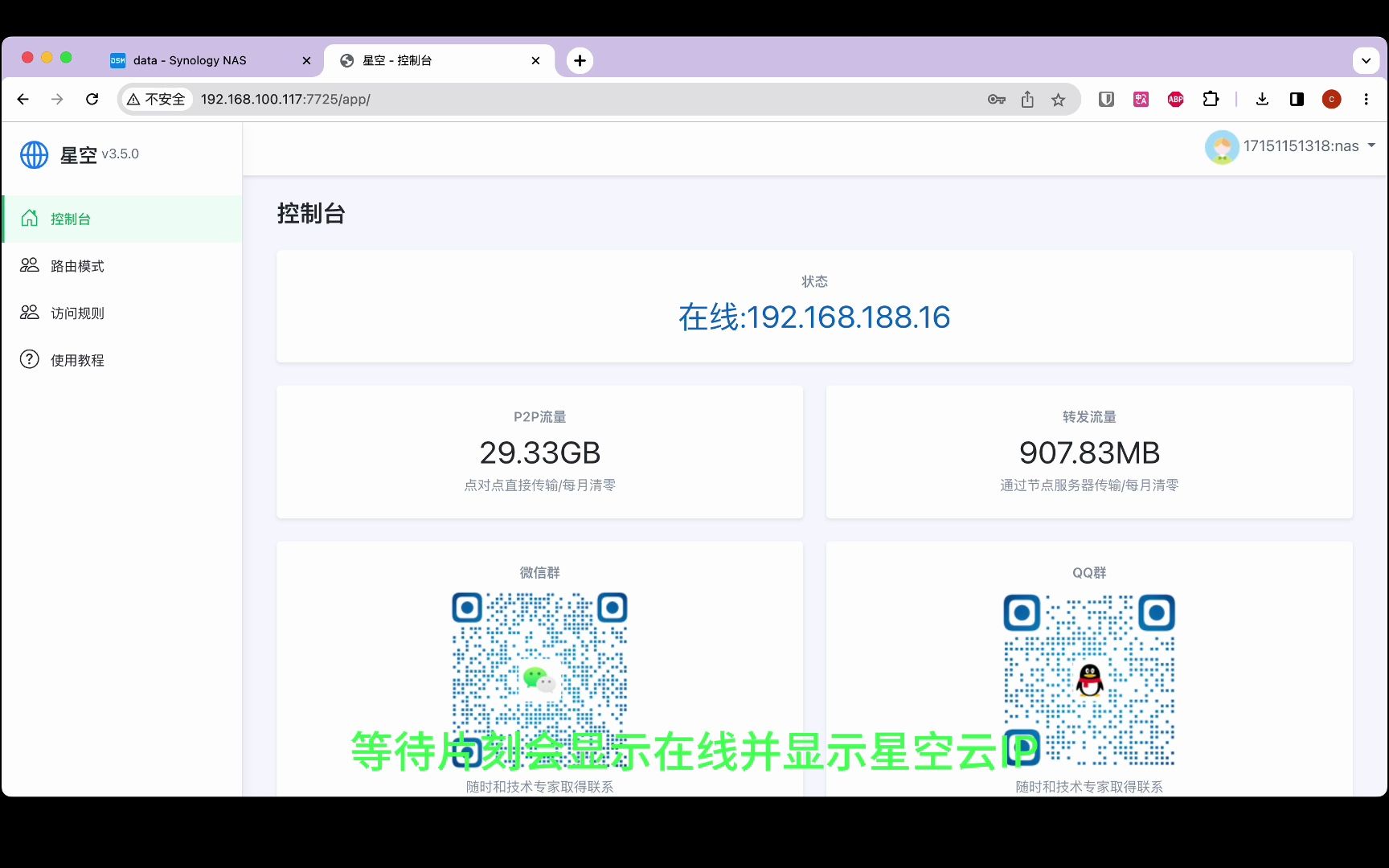Click the 907.83MB relay traffic value
Image resolution: width=1389 pixels, height=868 pixels.
(x=1089, y=453)
